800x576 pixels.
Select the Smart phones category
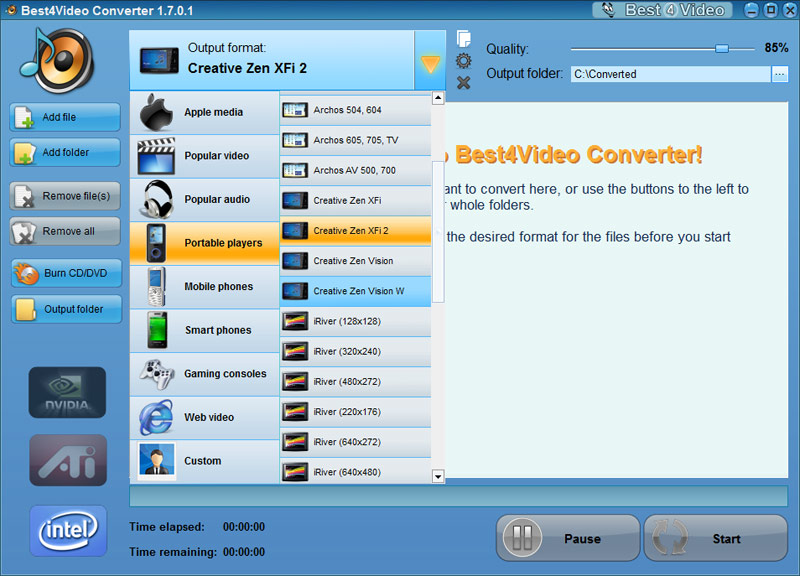(205, 330)
